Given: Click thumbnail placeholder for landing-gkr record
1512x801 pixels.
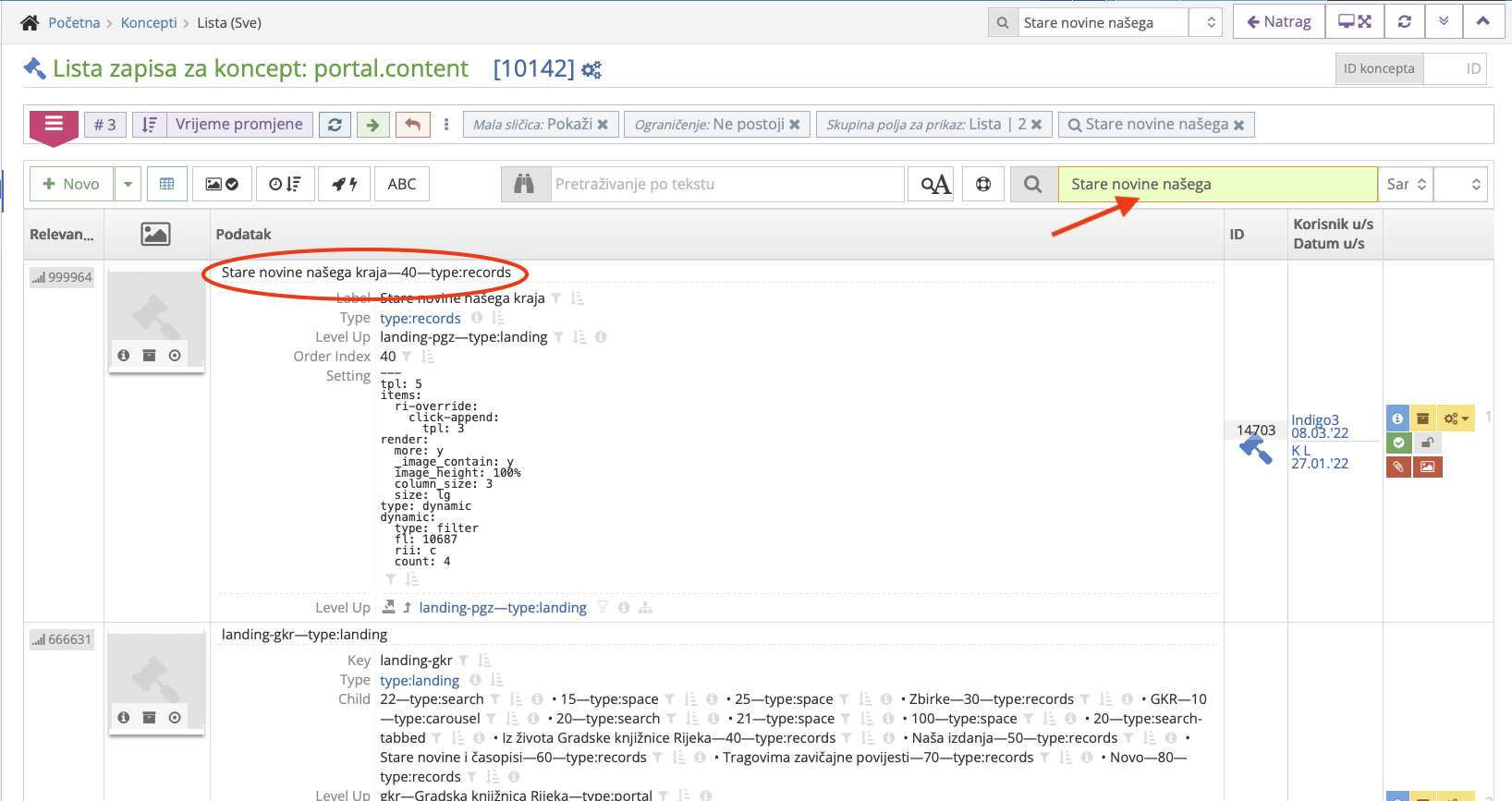Looking at the screenshot, I should (x=156, y=682).
